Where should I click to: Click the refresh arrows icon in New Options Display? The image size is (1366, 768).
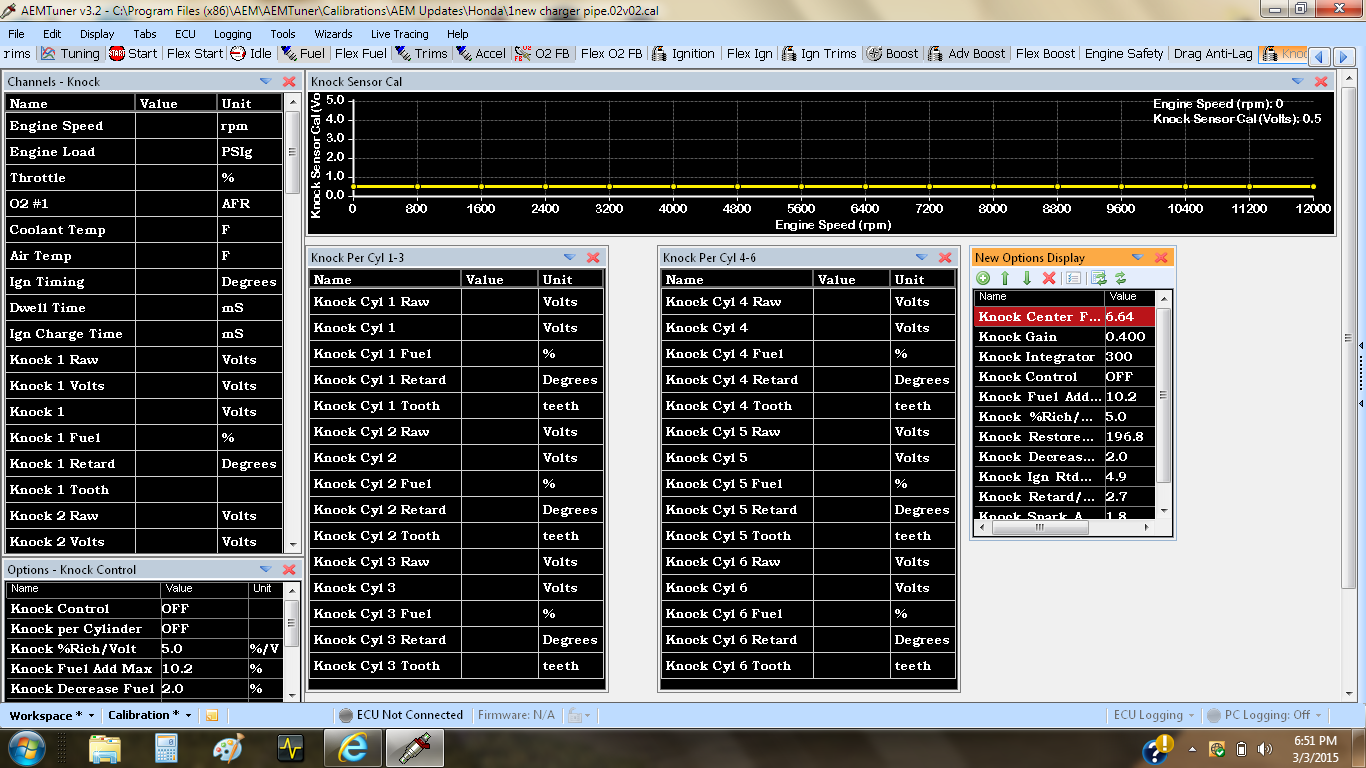click(x=1121, y=278)
